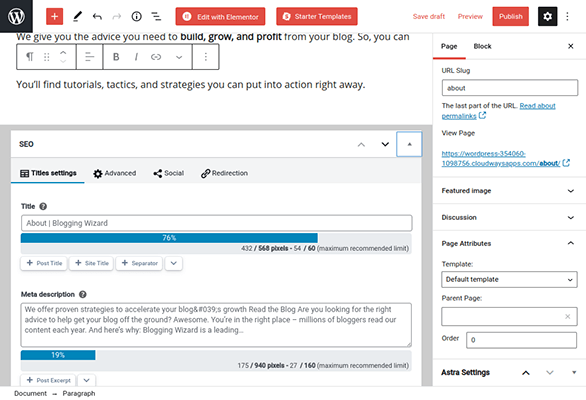Switch to the Page tab
The height and width of the screenshot is (400, 586).
449,46
